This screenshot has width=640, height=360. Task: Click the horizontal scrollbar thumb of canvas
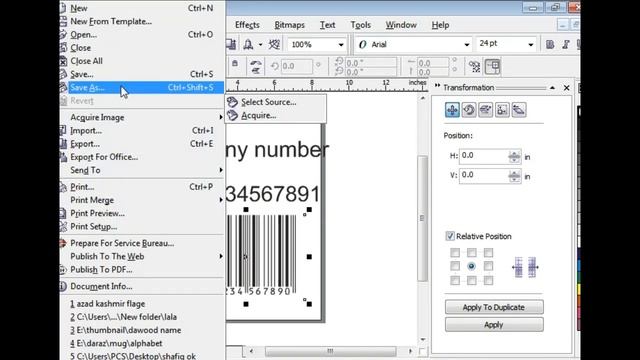330,351
